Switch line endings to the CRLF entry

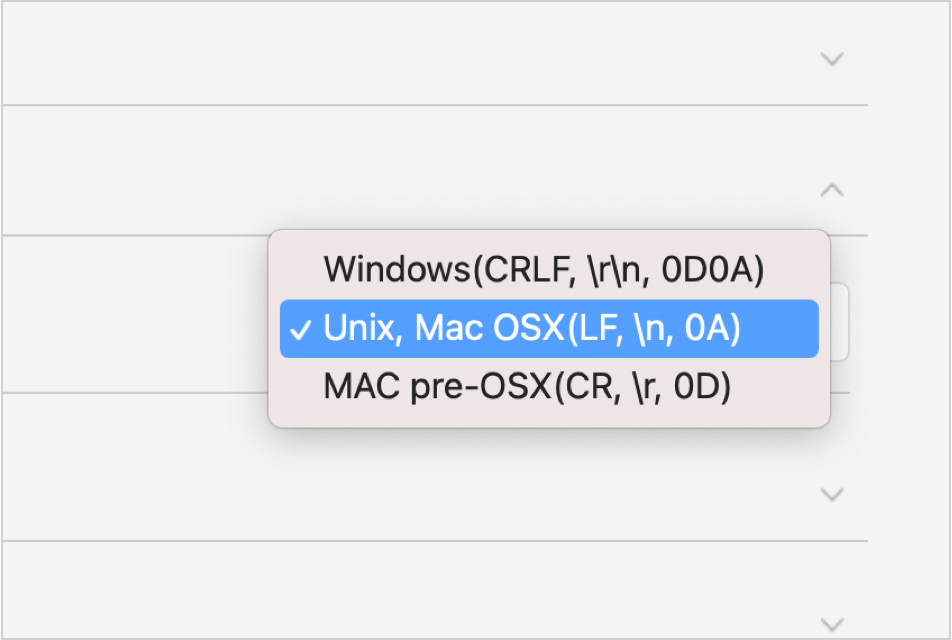coord(544,270)
